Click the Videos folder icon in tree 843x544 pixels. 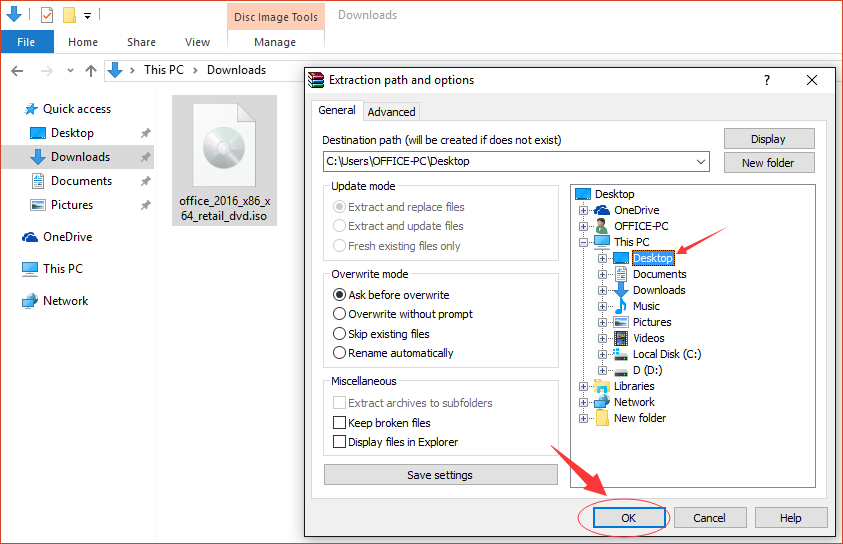pos(621,338)
